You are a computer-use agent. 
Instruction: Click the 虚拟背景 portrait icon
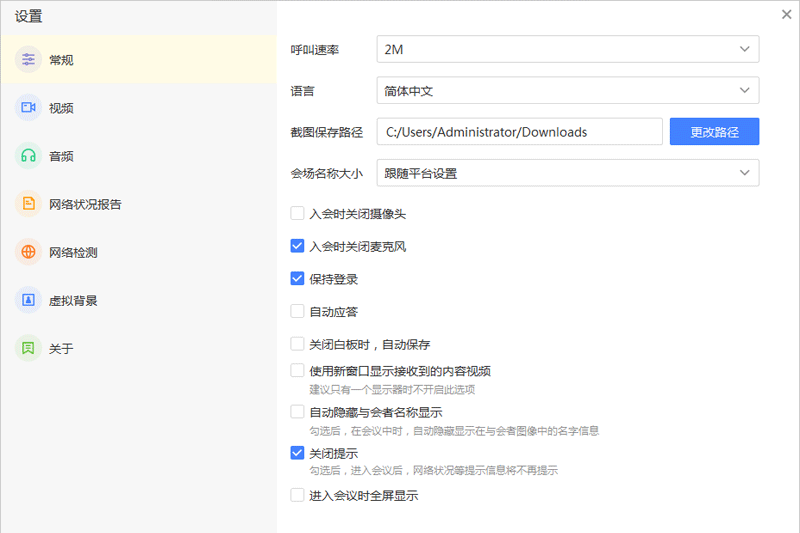28,300
